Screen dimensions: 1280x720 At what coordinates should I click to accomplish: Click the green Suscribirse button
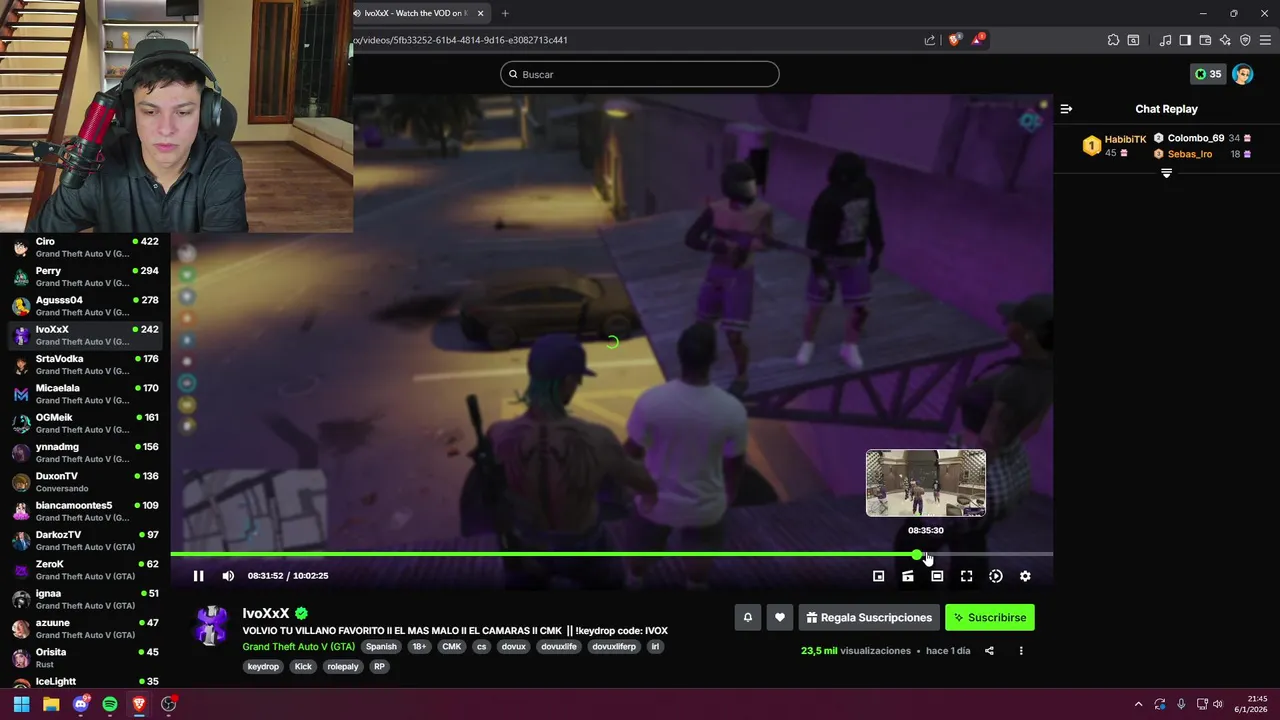pyautogui.click(x=990, y=618)
